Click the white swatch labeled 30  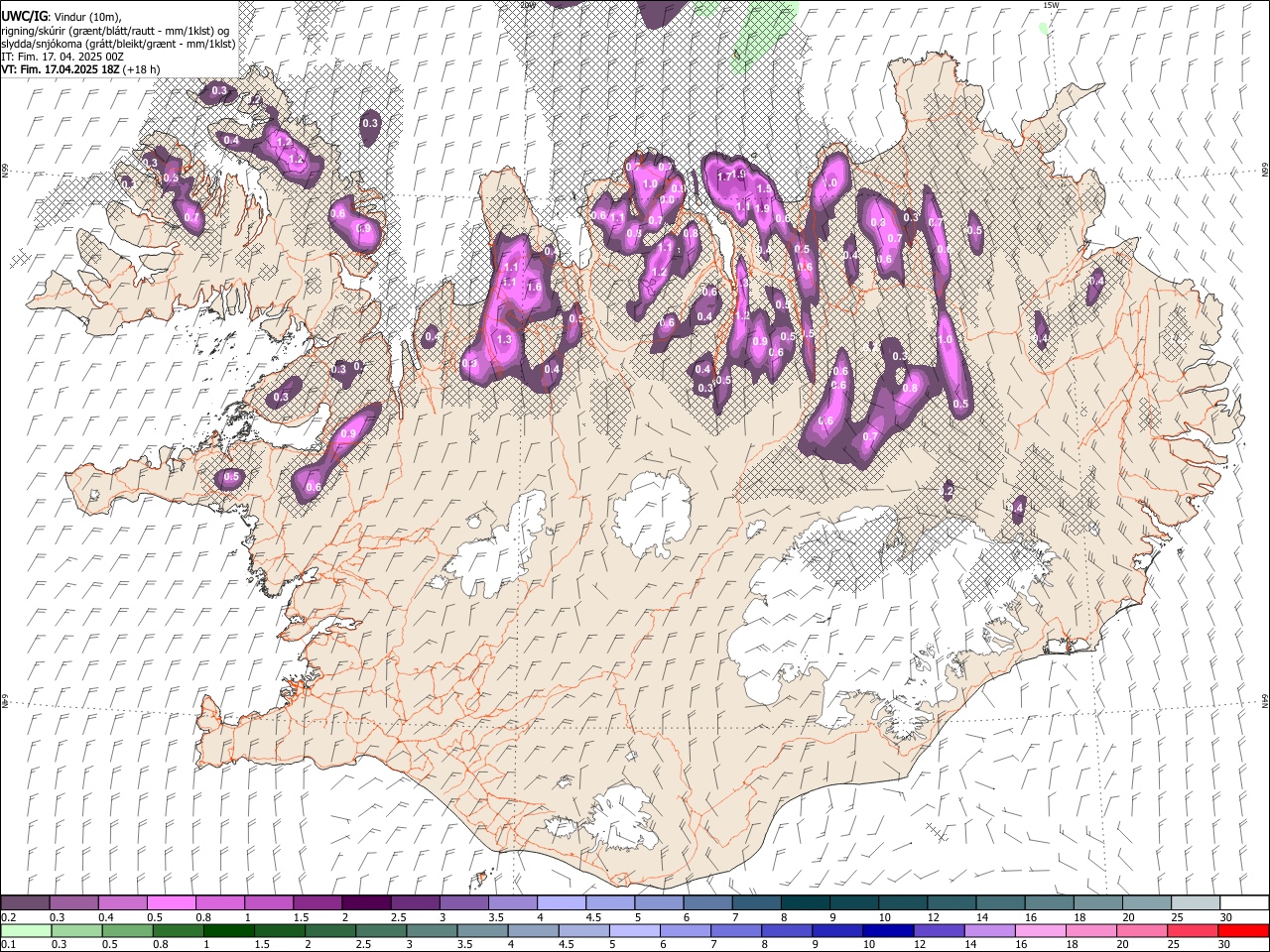pyautogui.click(x=1243, y=902)
